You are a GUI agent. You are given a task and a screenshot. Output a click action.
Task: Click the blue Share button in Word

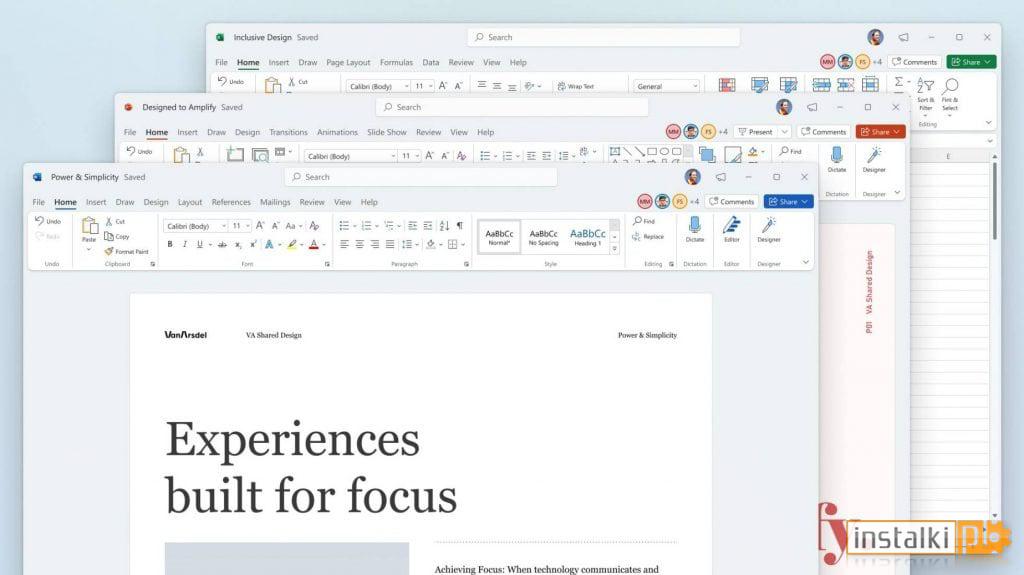click(789, 202)
